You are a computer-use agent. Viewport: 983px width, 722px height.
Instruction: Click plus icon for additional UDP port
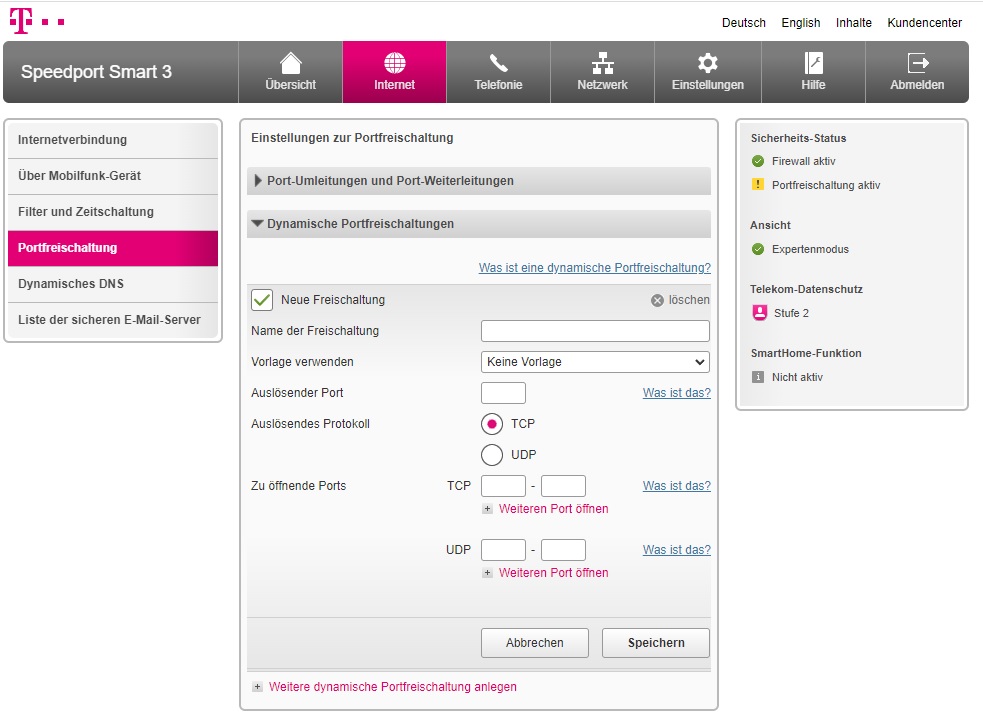coord(487,573)
